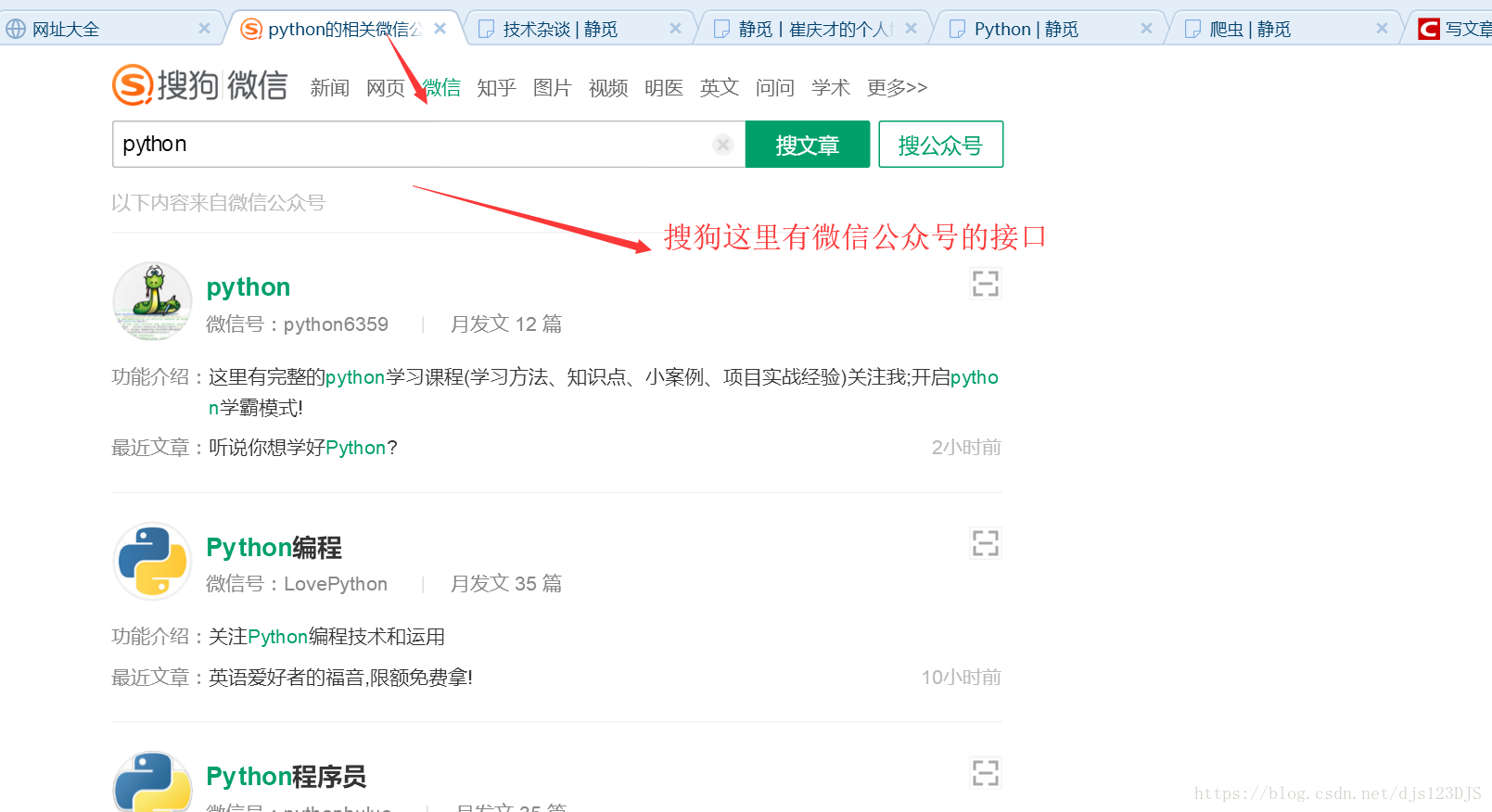The width and height of the screenshot is (1492, 812).
Task: Close the python的相关微信 tab
Action: click(x=440, y=29)
